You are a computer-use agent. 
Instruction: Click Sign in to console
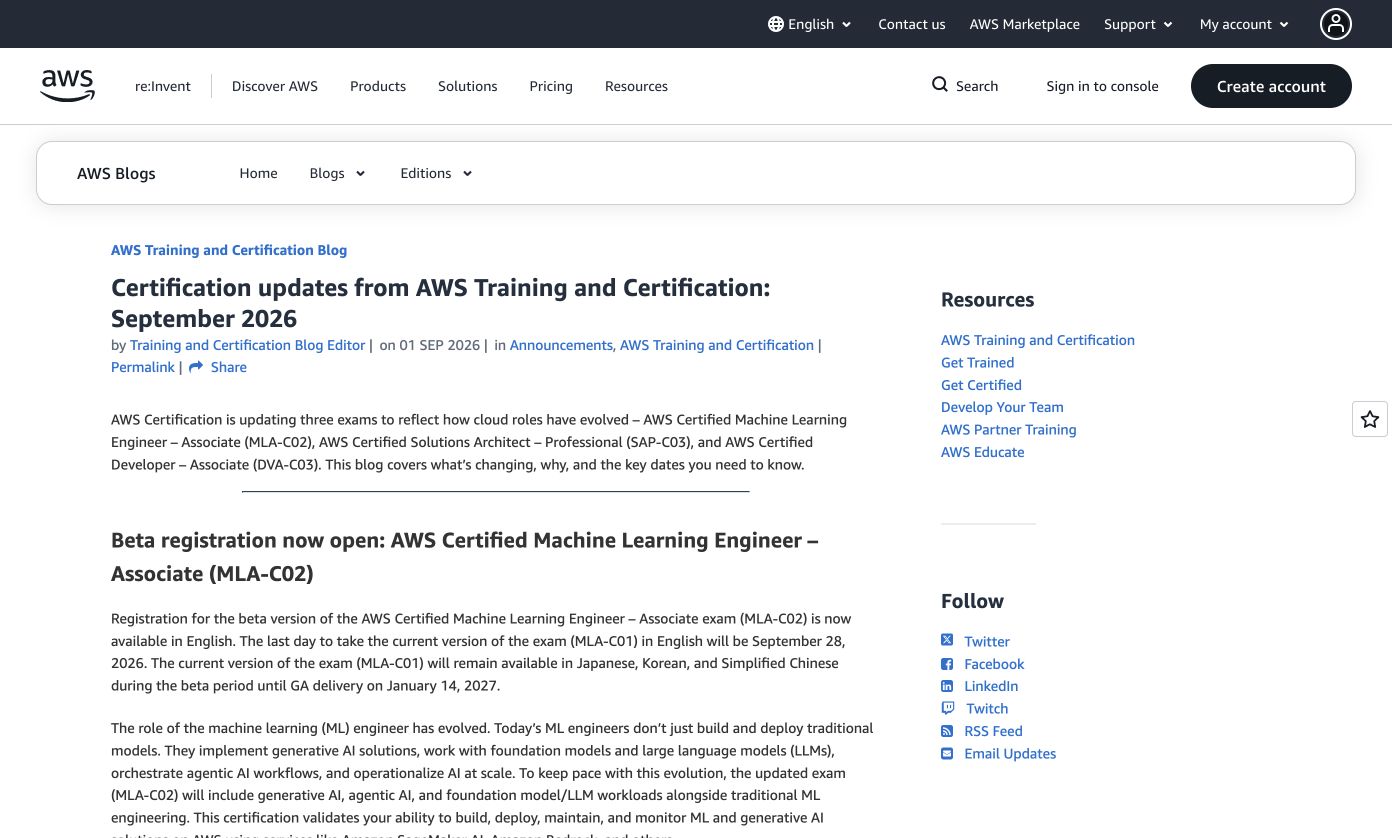coord(1102,86)
